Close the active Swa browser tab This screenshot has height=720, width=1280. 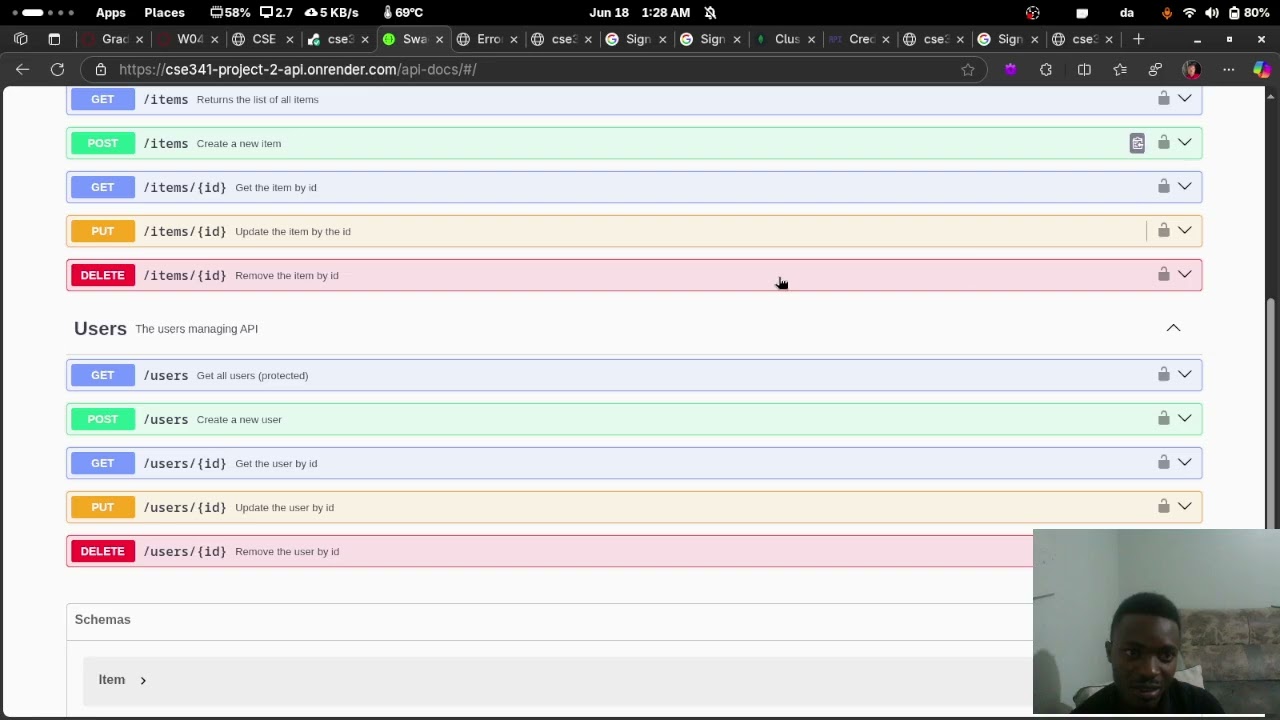439,39
